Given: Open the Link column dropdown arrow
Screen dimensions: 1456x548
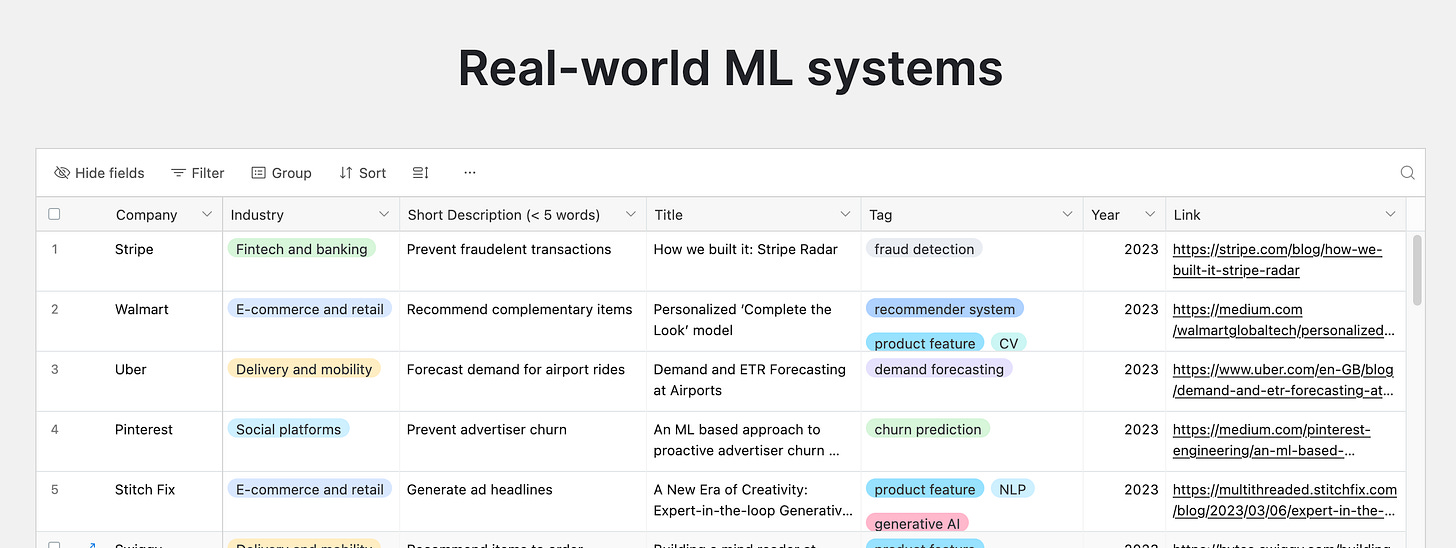Looking at the screenshot, I should click(1390, 214).
